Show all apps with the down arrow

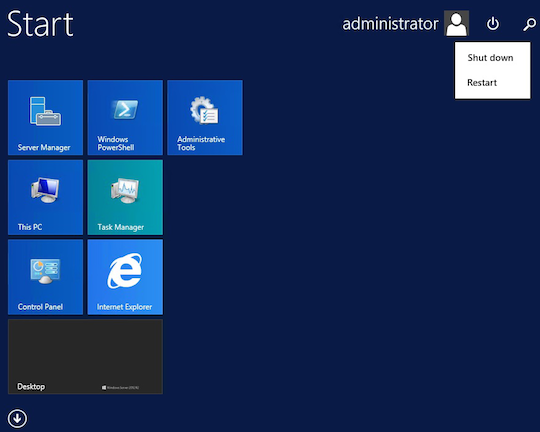tap(17, 418)
